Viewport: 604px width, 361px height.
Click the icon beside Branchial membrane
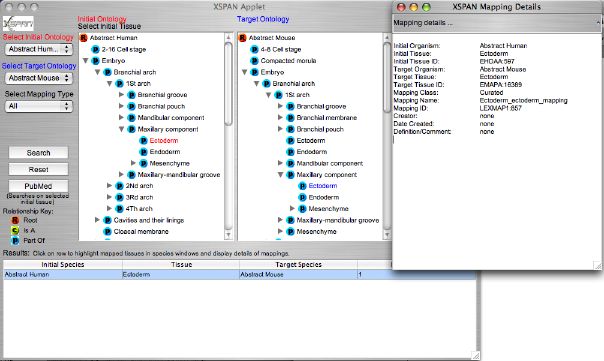tap(290, 118)
